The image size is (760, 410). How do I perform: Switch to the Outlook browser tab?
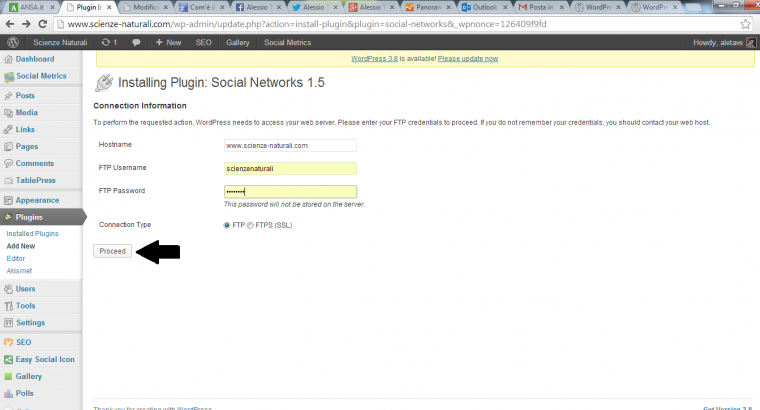(485, 7)
